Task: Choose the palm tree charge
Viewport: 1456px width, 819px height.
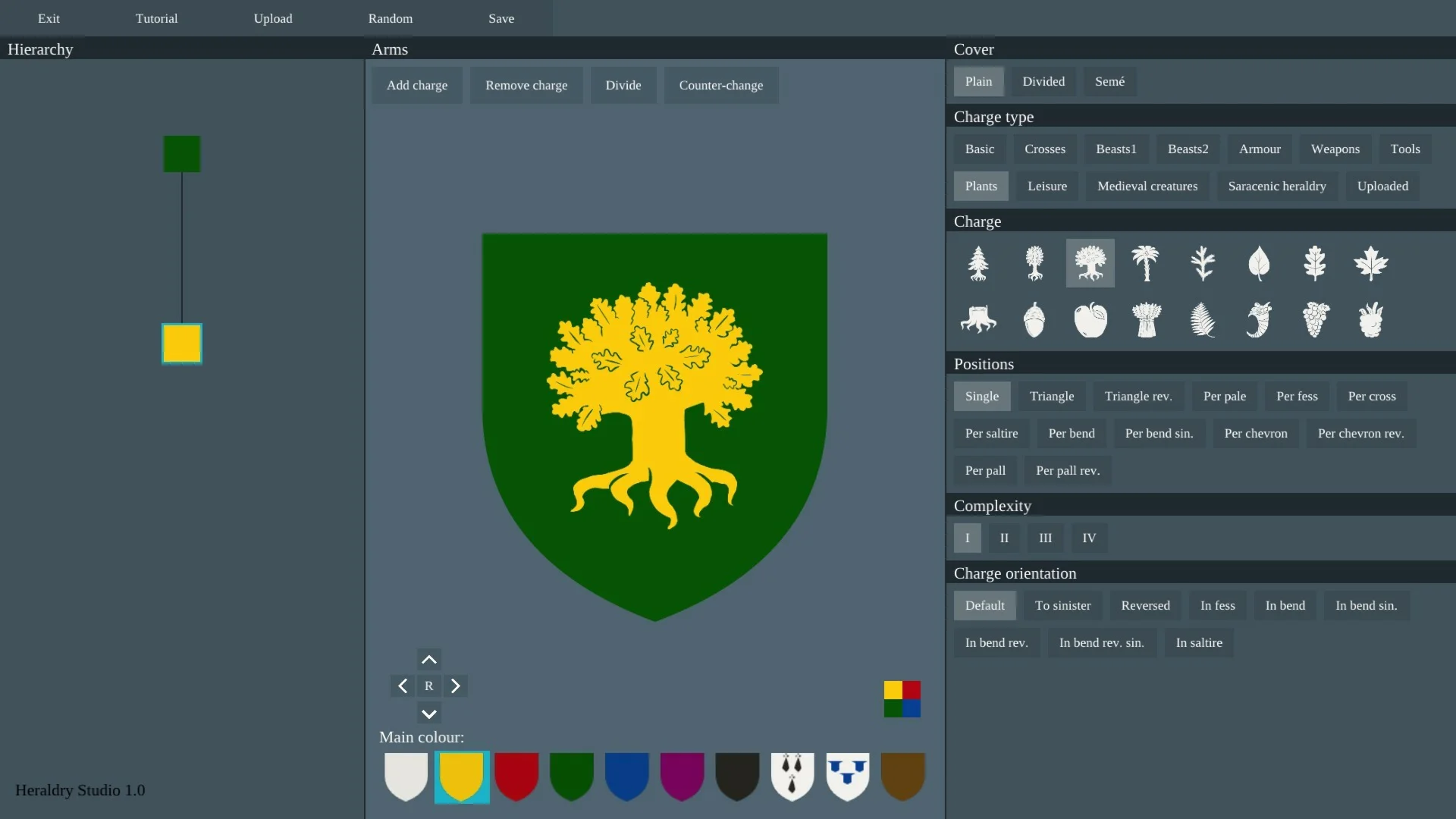Action: click(1146, 264)
